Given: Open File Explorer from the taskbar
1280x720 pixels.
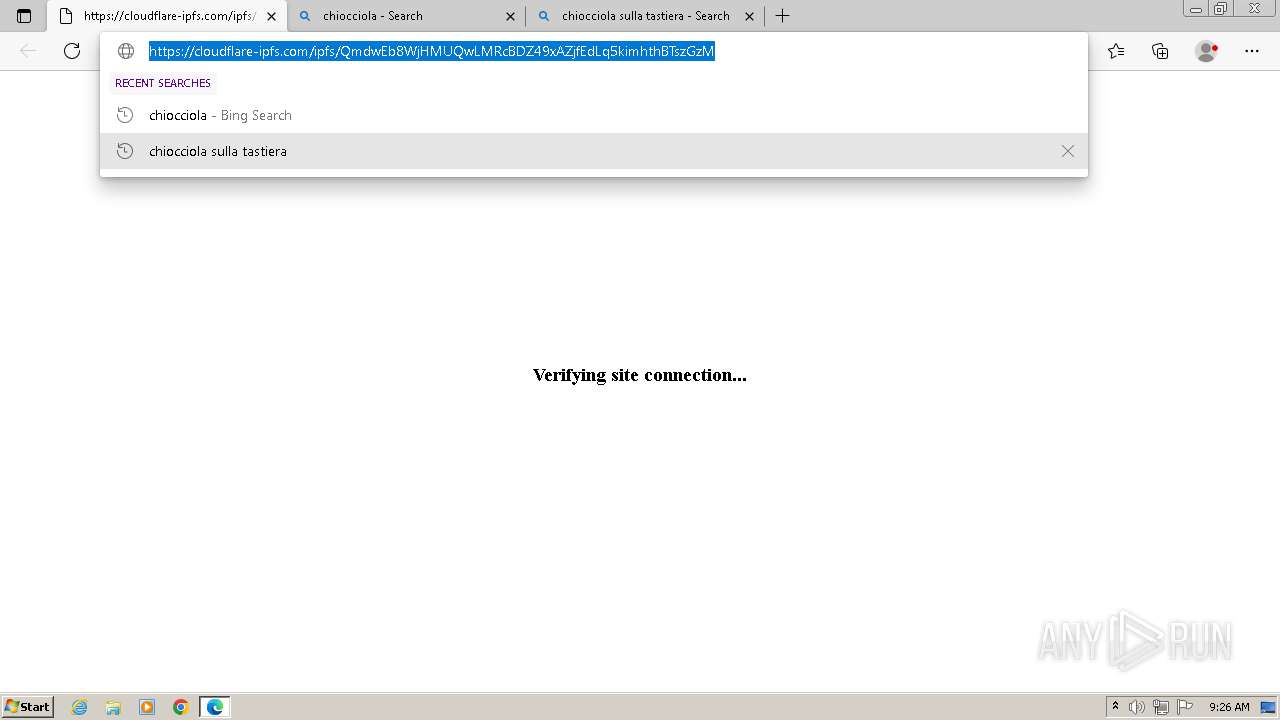Looking at the screenshot, I should (113, 707).
